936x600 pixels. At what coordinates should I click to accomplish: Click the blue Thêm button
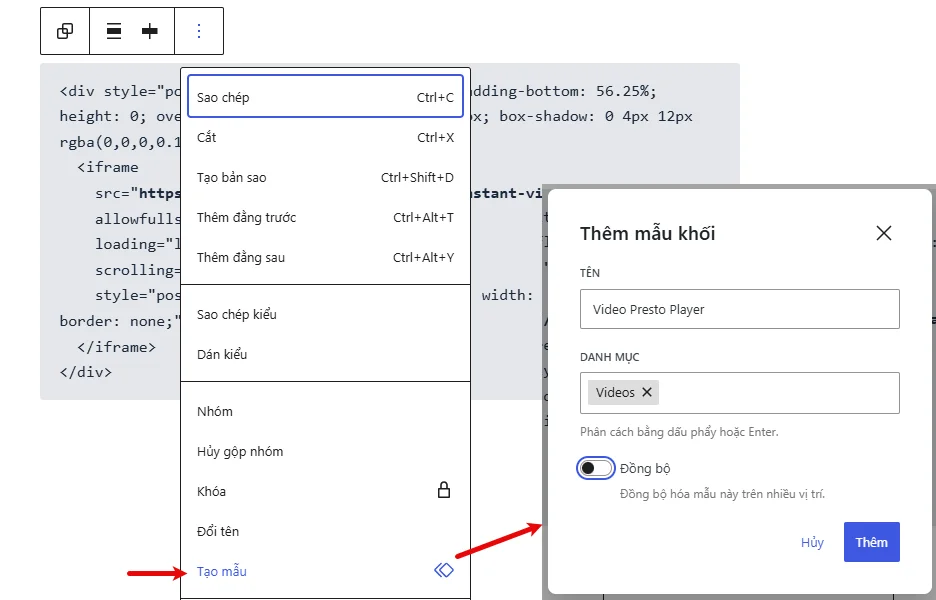point(872,542)
